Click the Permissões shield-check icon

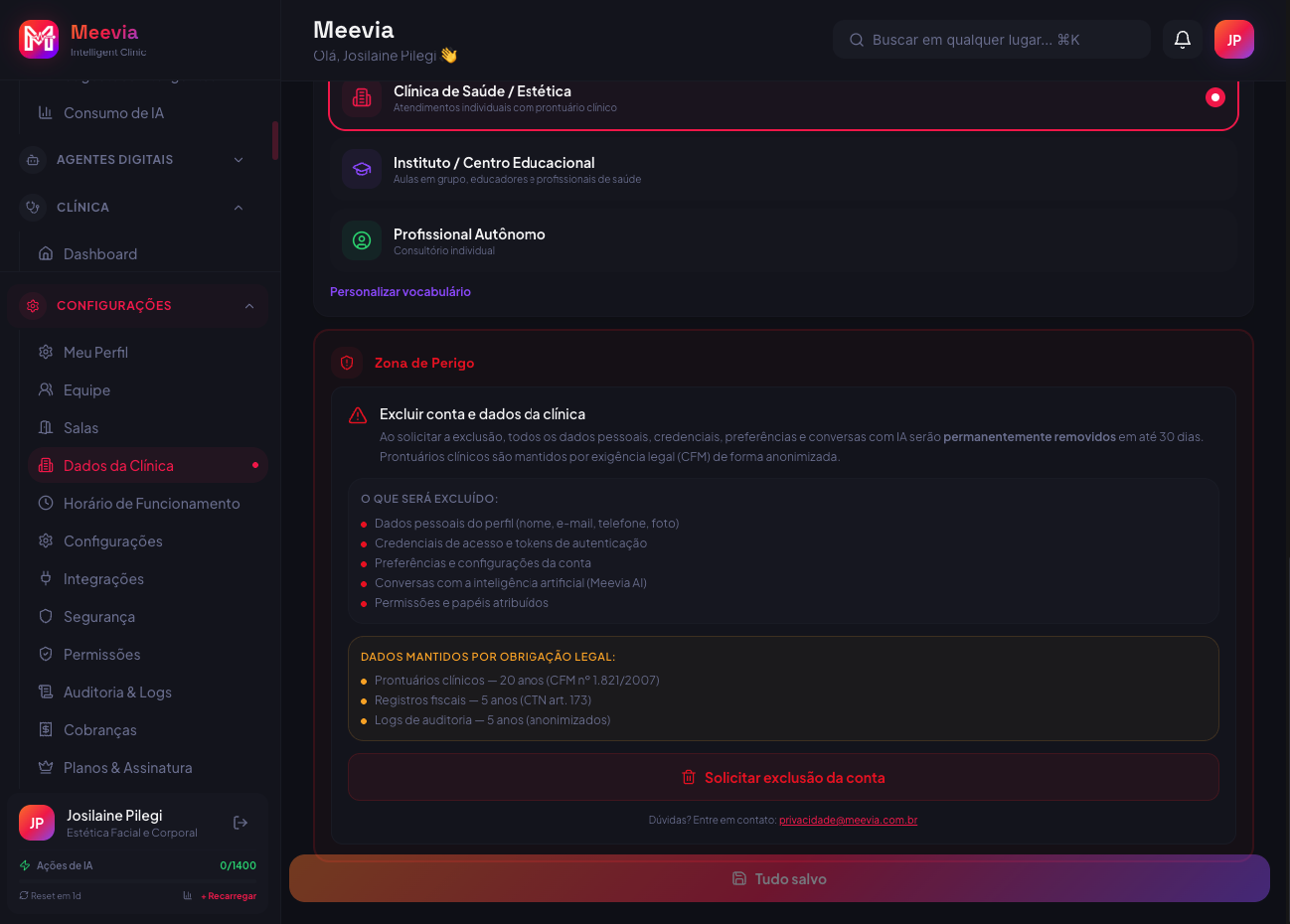click(x=45, y=654)
